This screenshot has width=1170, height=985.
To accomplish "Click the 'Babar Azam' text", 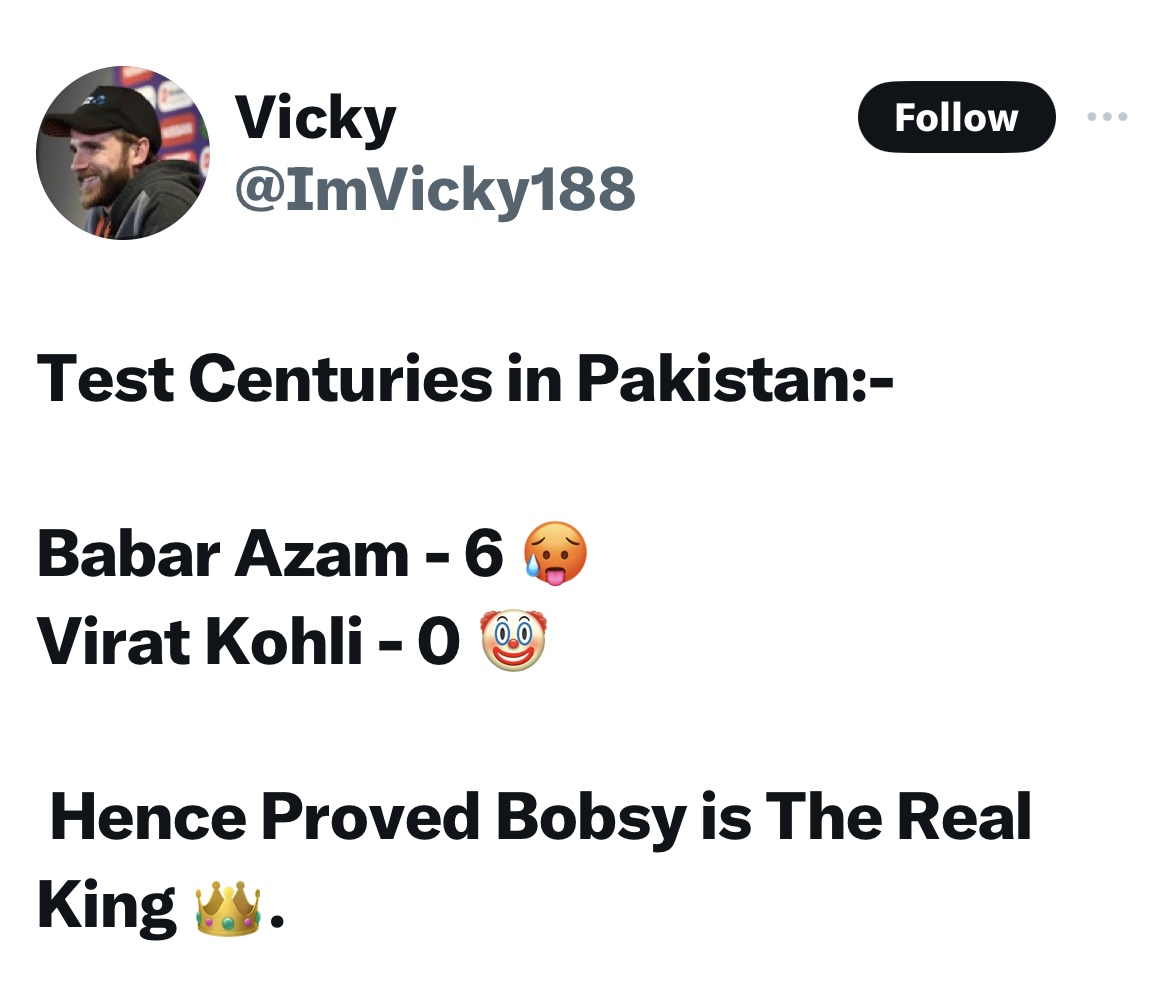I will pyautogui.click(x=222, y=555).
